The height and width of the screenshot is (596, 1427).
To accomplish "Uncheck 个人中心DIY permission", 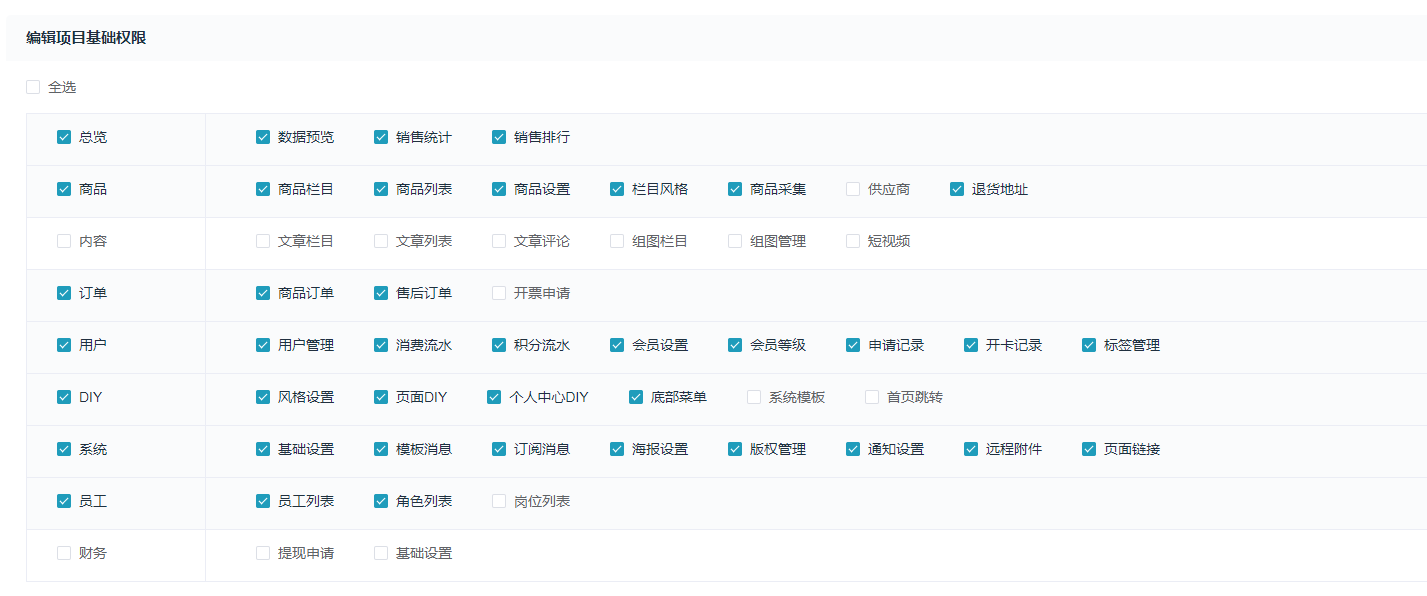I will (x=494, y=397).
